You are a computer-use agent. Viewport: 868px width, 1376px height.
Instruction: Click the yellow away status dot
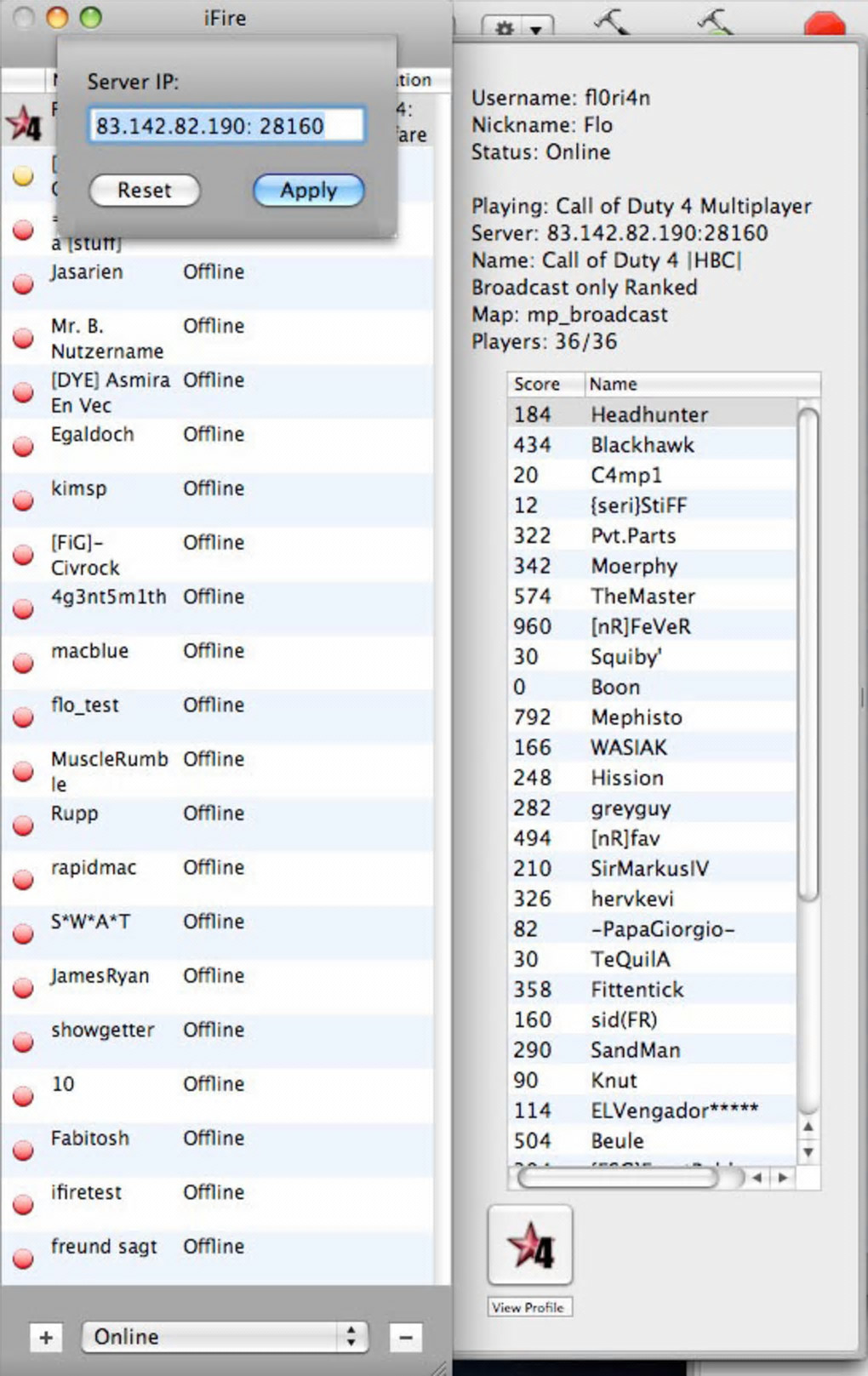click(23, 175)
